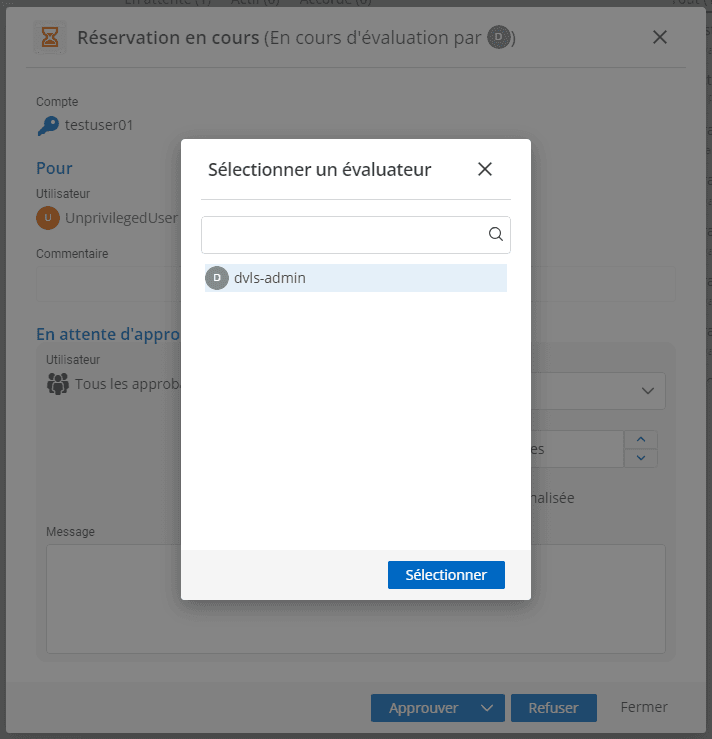Click the dvls-admin avatar circle

coord(217,278)
